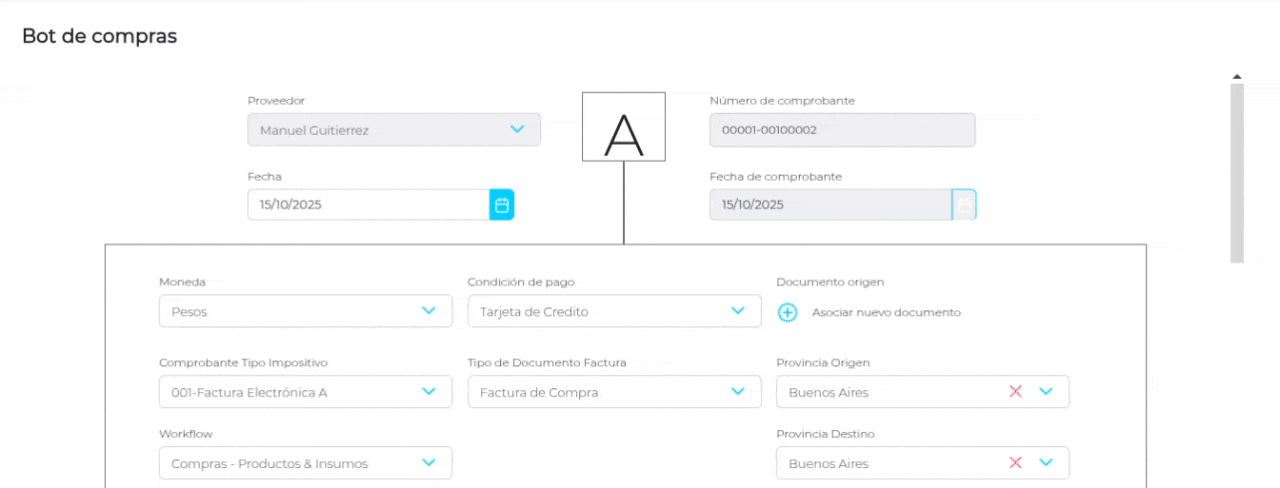Image resolution: width=1280 pixels, height=488 pixels.
Task: Click the vertical scrollbar thumb
Action: [1237, 172]
